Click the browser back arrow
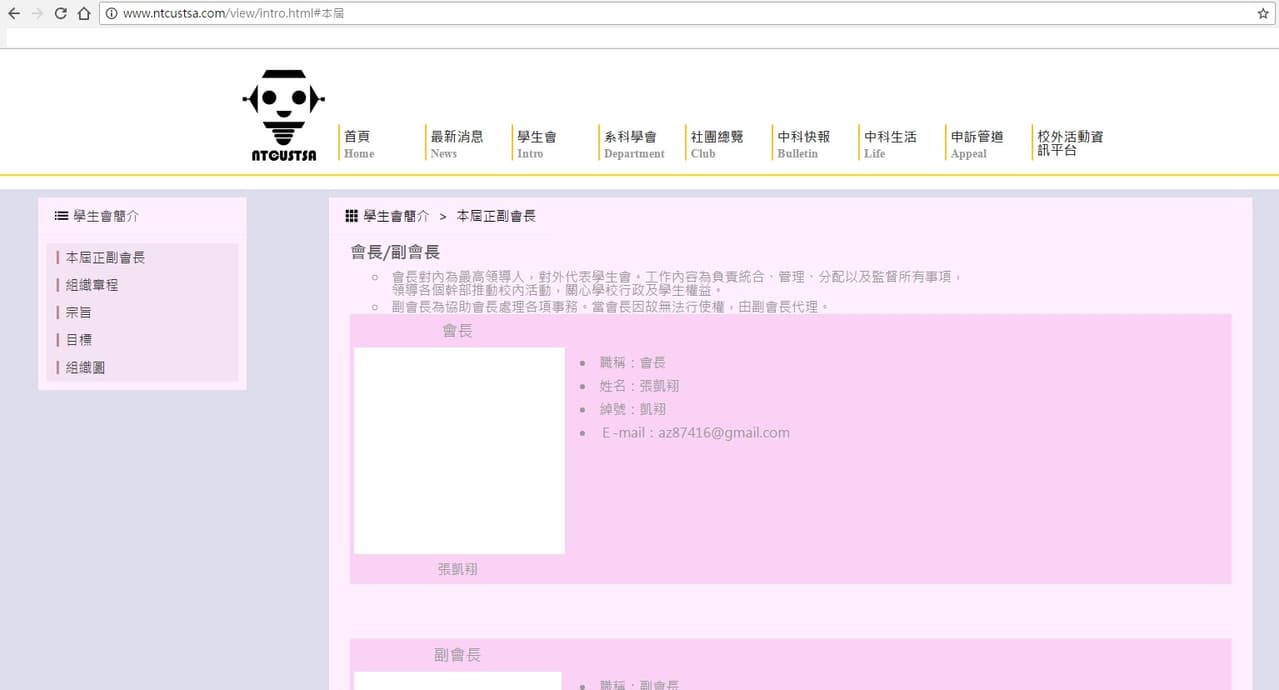1279x690 pixels. [14, 13]
